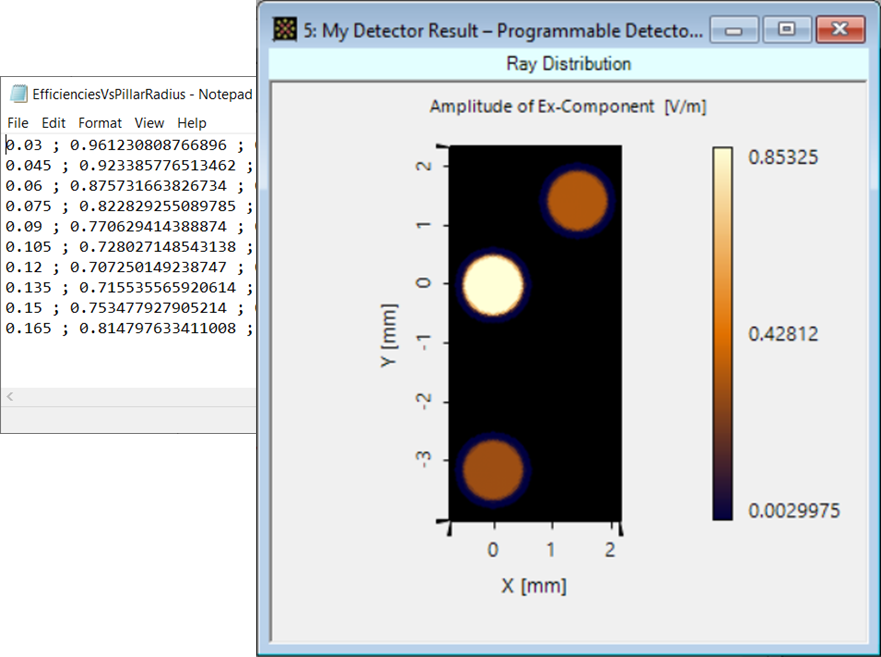This screenshot has height=657, width=881.
Task: Click the plot title Amplitude of Ex-Component
Action: 567,107
